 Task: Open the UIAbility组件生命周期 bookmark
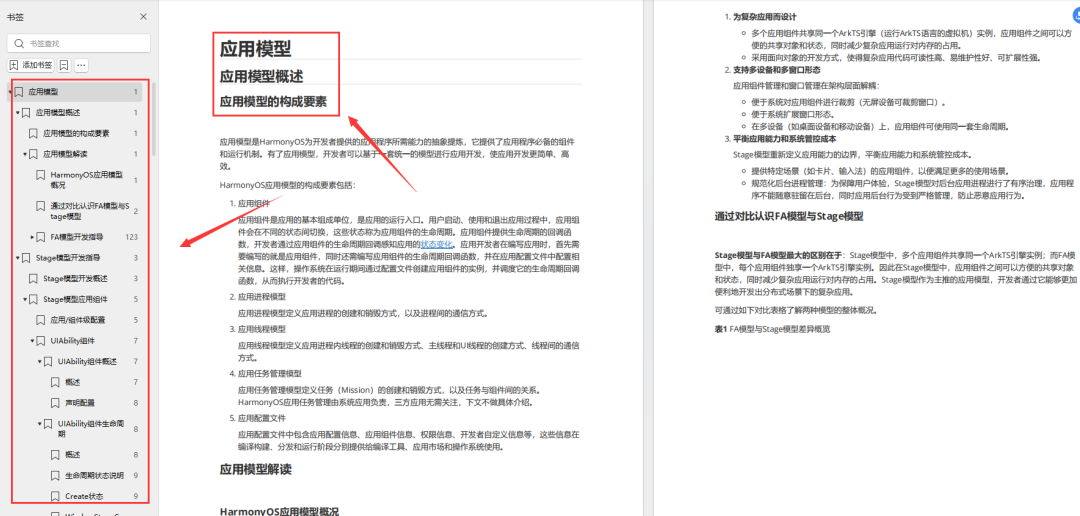click(x=90, y=429)
